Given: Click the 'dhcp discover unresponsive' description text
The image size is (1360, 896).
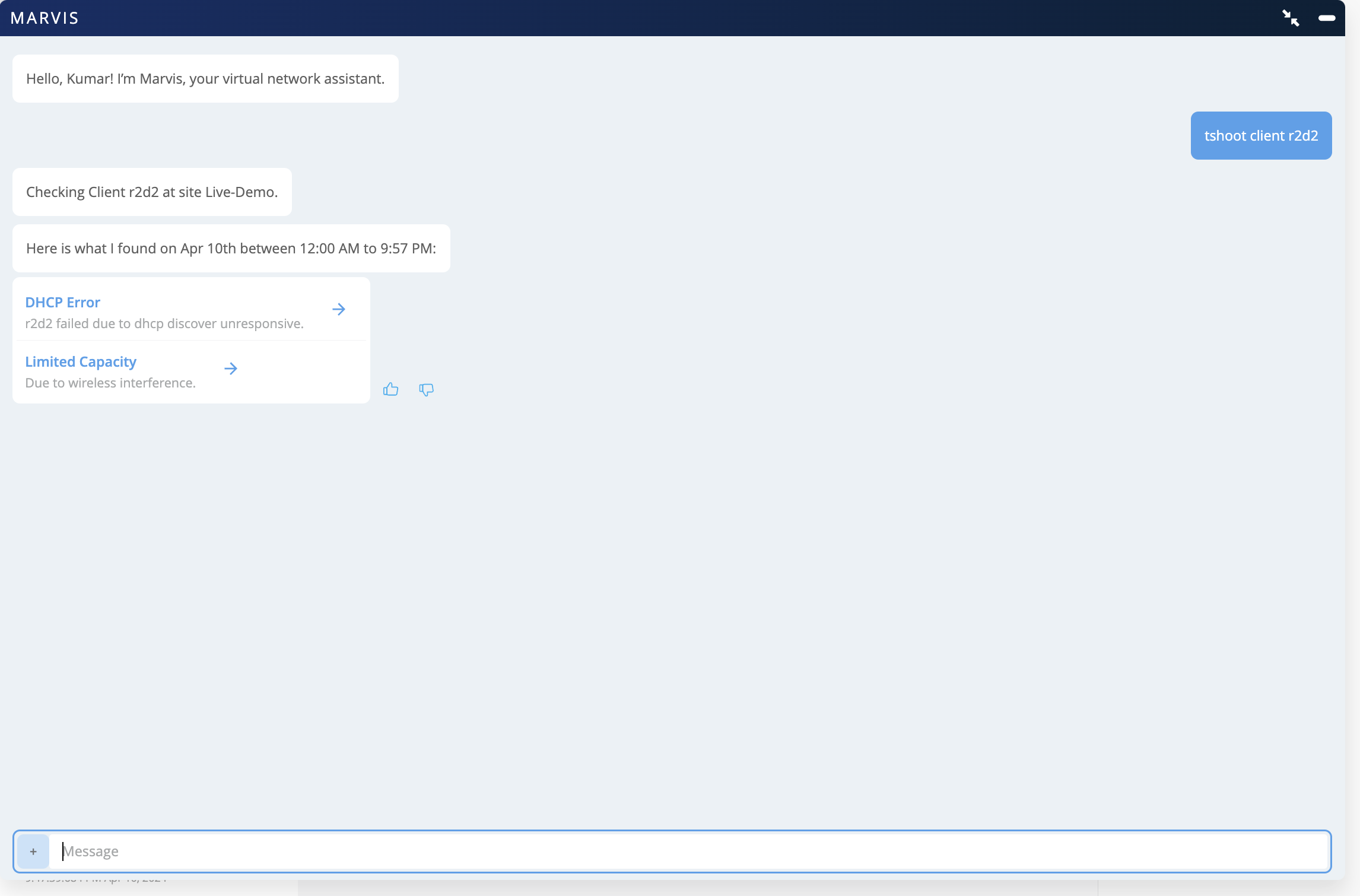Looking at the screenshot, I should tap(164, 324).
